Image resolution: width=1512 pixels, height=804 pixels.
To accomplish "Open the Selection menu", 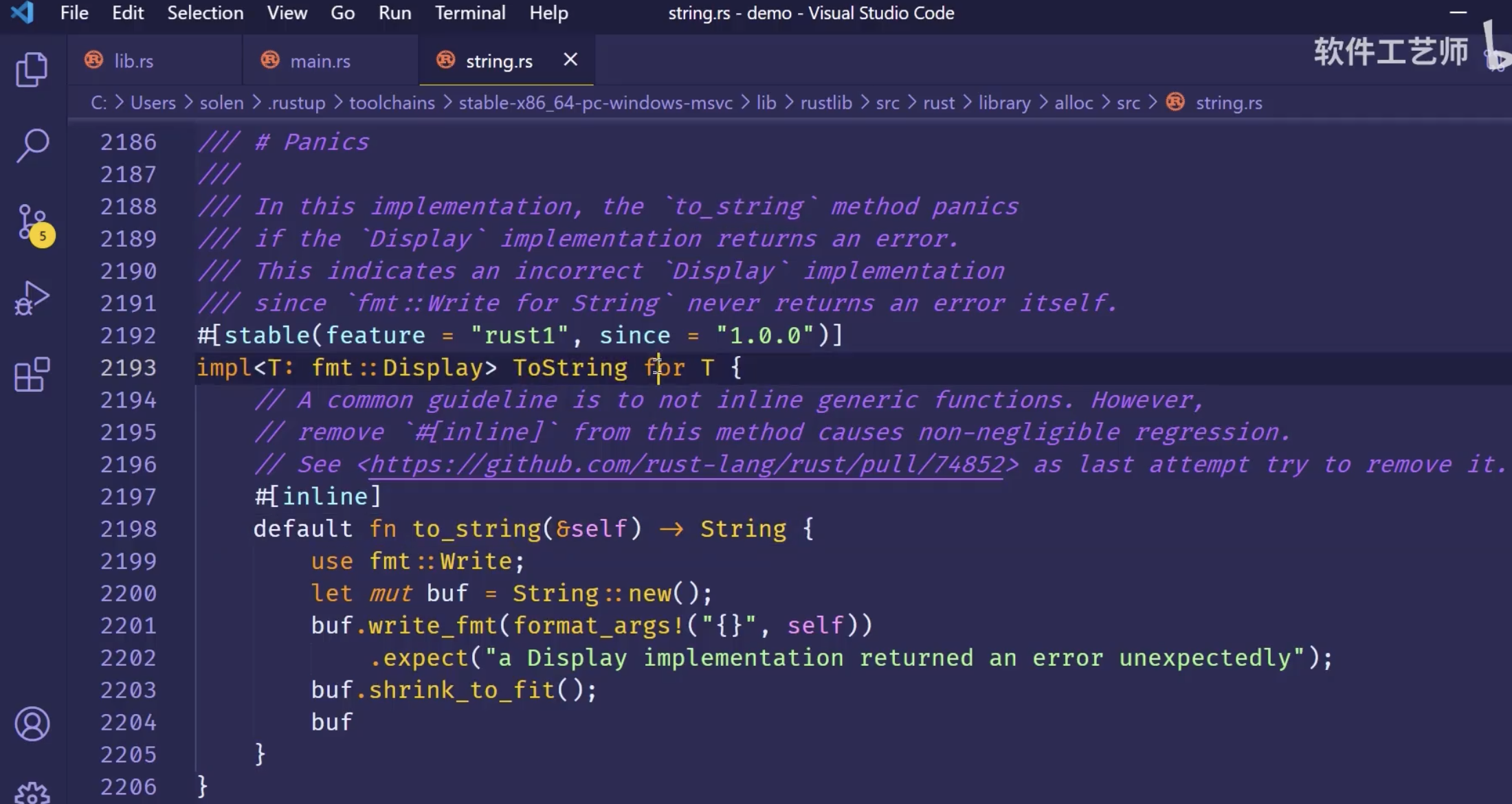I will tap(205, 13).
